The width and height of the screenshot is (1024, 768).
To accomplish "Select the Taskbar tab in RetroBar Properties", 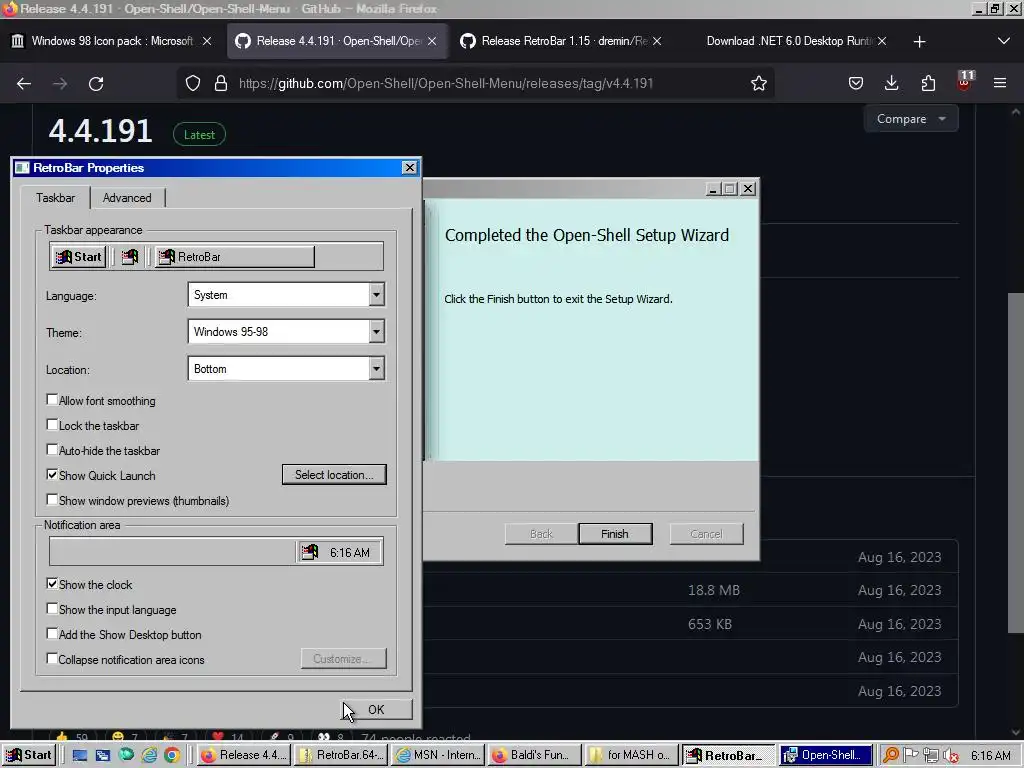I will 55,197.
